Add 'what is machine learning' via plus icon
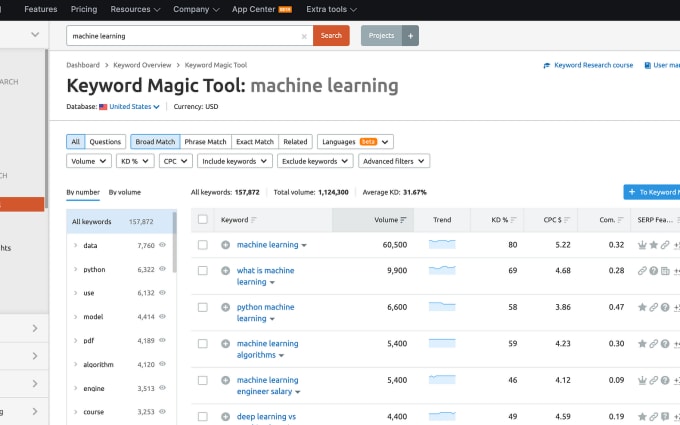 (226, 271)
